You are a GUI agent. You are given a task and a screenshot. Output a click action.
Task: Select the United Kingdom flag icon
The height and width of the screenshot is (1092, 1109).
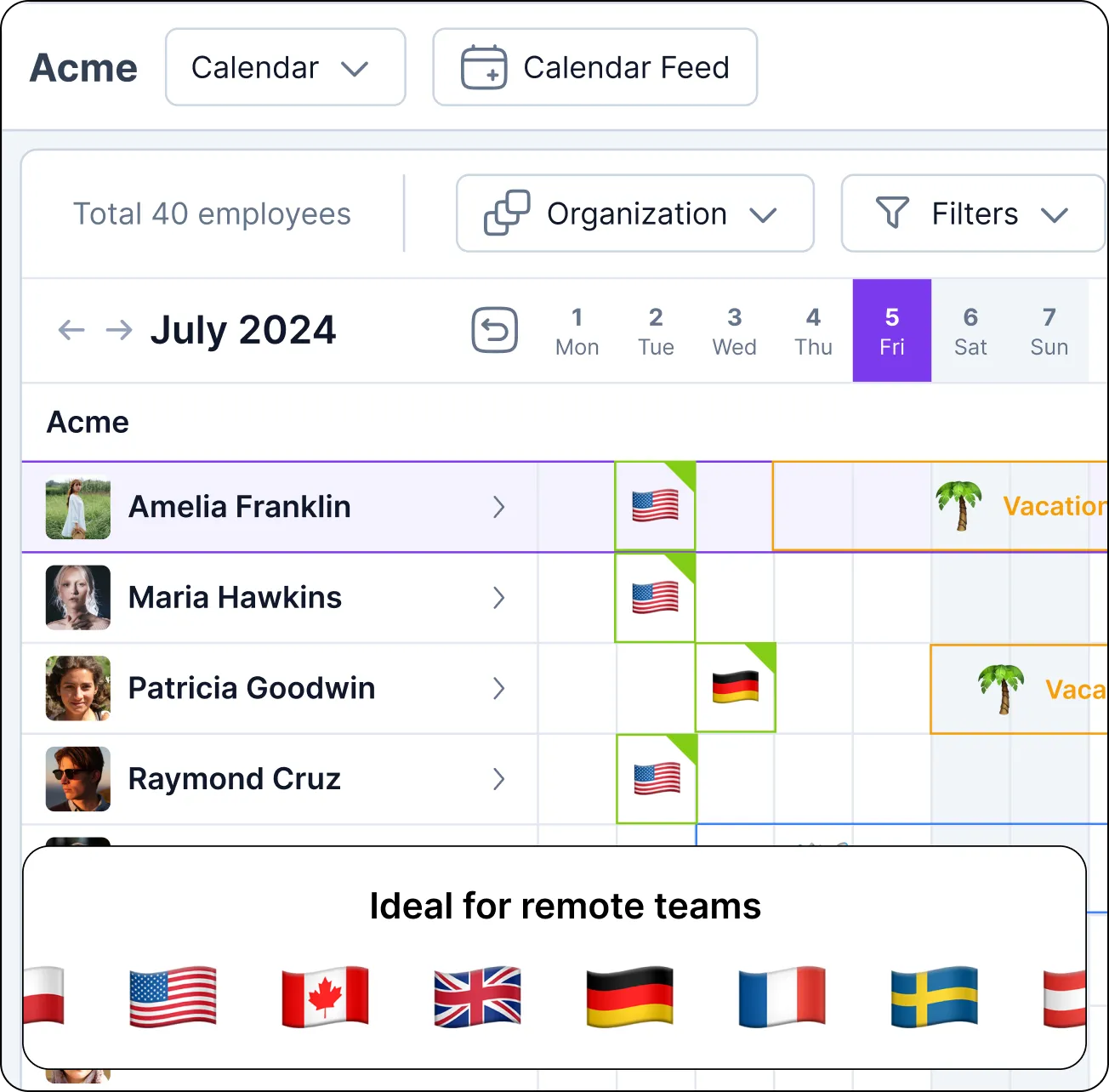point(477,996)
